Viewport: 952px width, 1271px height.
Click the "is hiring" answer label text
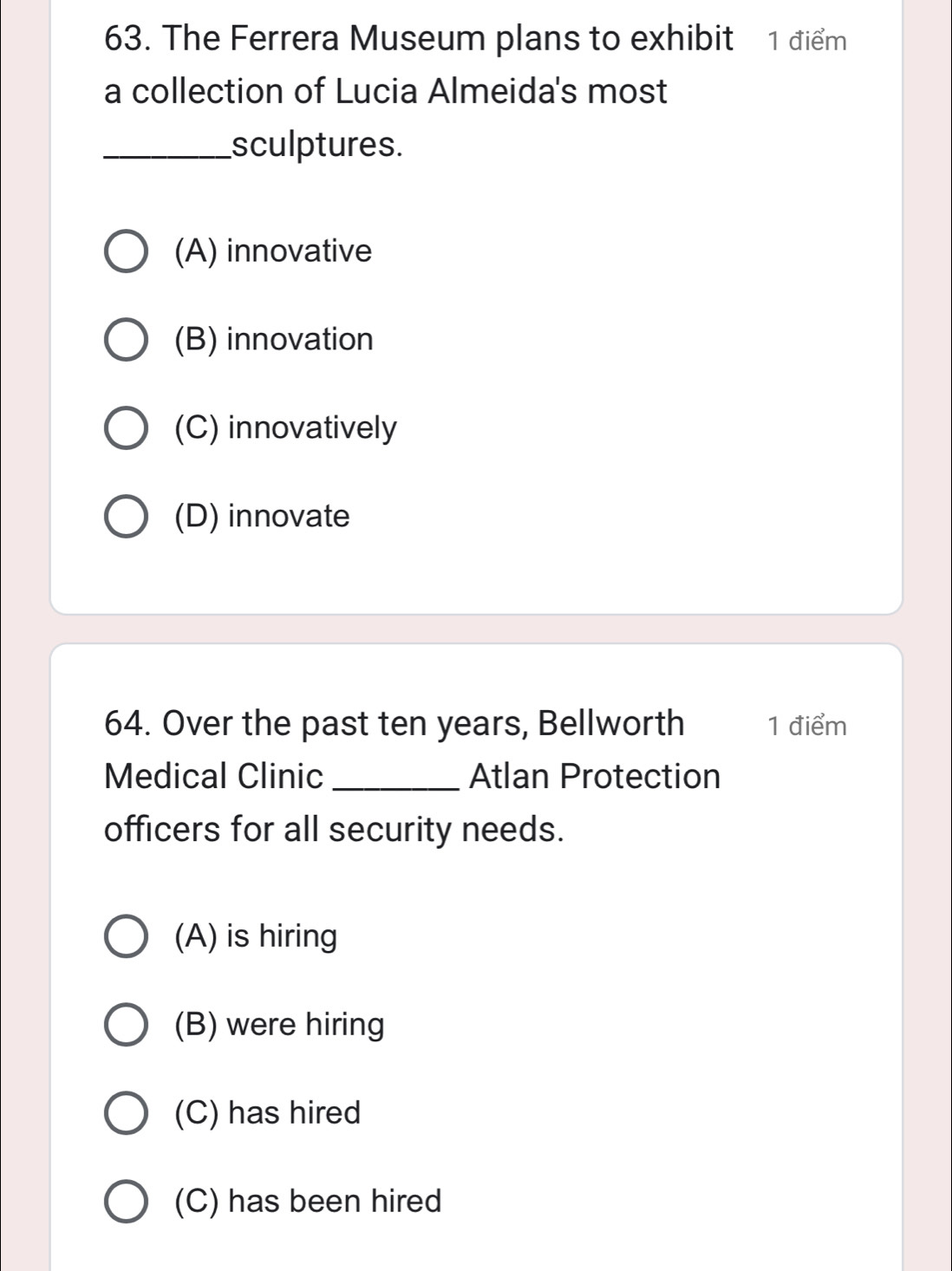pyautogui.click(x=283, y=937)
